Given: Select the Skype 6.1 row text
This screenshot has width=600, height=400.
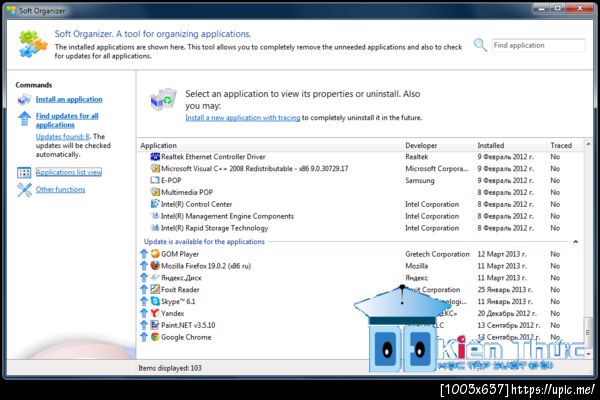Looking at the screenshot, I should point(178,301).
